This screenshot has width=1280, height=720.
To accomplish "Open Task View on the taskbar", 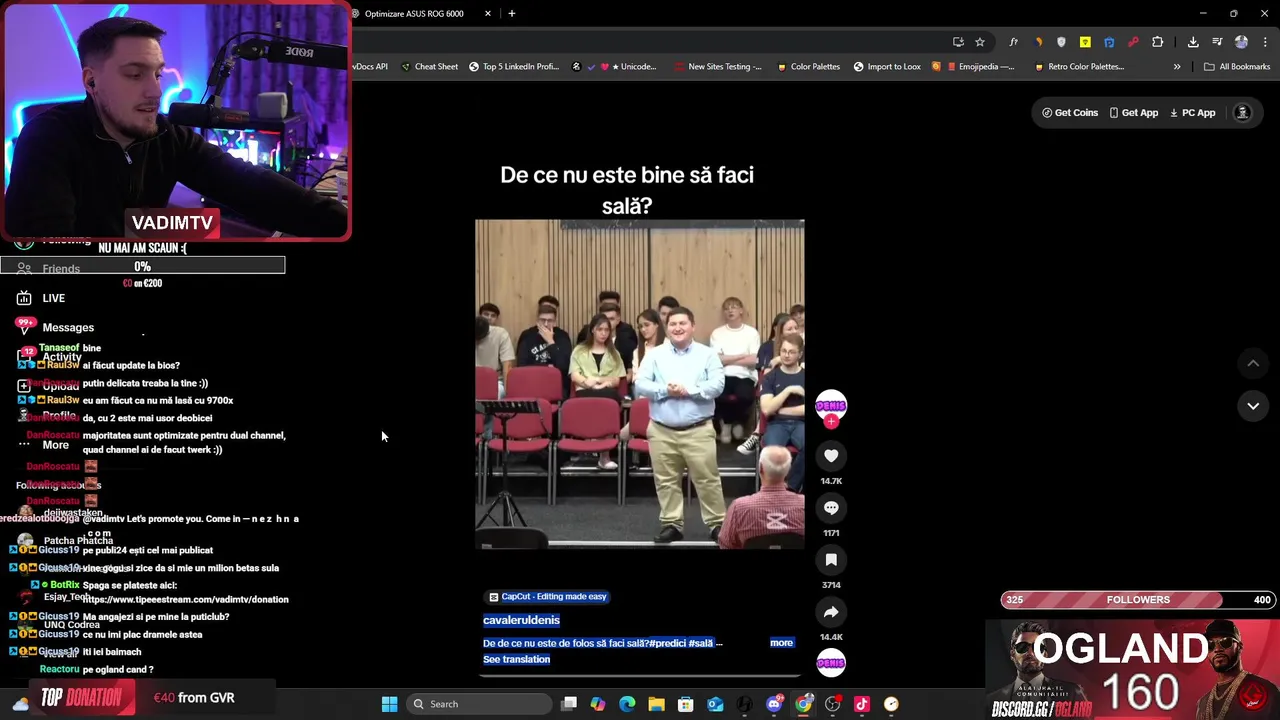I will pyautogui.click(x=569, y=704).
